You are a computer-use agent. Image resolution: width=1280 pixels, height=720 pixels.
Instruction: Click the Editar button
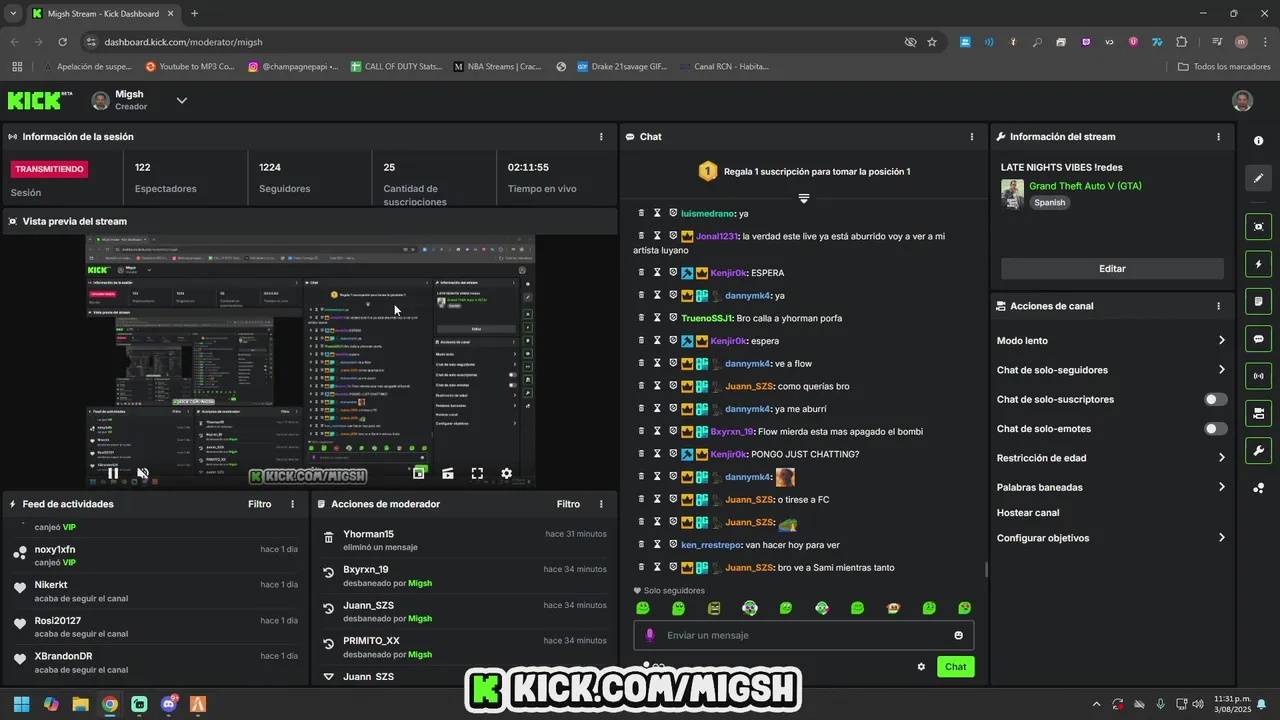pos(1112,269)
